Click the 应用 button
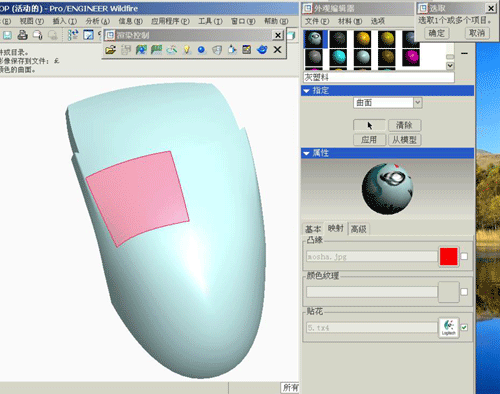Viewport: 500px width, 394px height. click(x=369, y=140)
